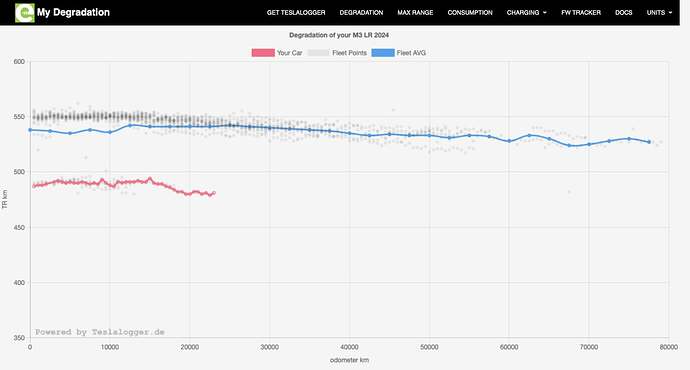Go to the DEGRADATION page
Image resolution: width=690 pixels, height=370 pixels.
pos(361,13)
